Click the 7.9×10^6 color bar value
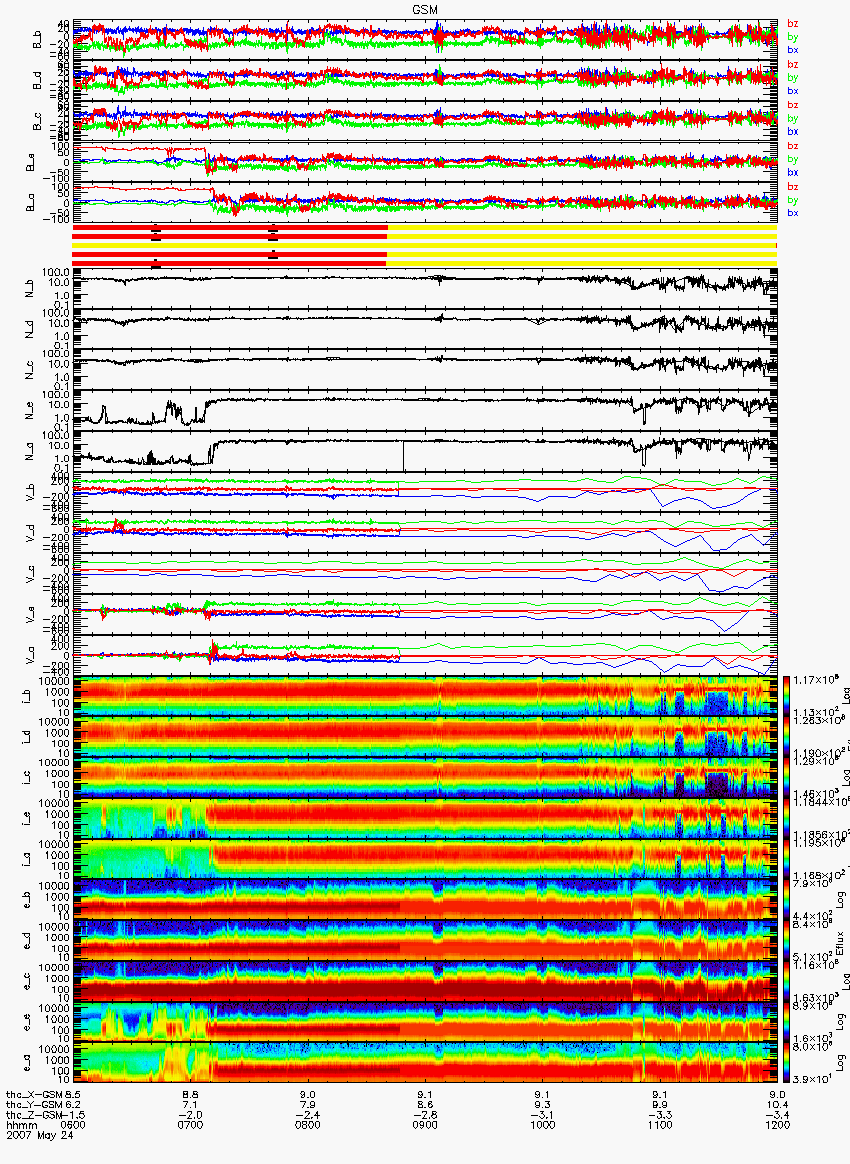Viewport: 850px width, 1164px height. pyautogui.click(x=814, y=883)
